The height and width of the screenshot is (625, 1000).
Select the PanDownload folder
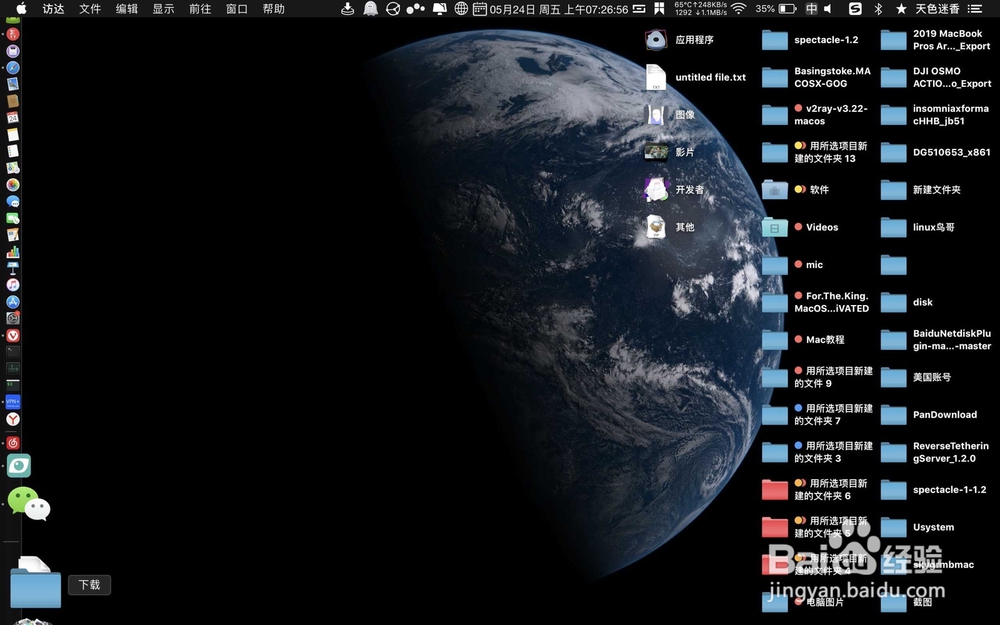(929, 415)
